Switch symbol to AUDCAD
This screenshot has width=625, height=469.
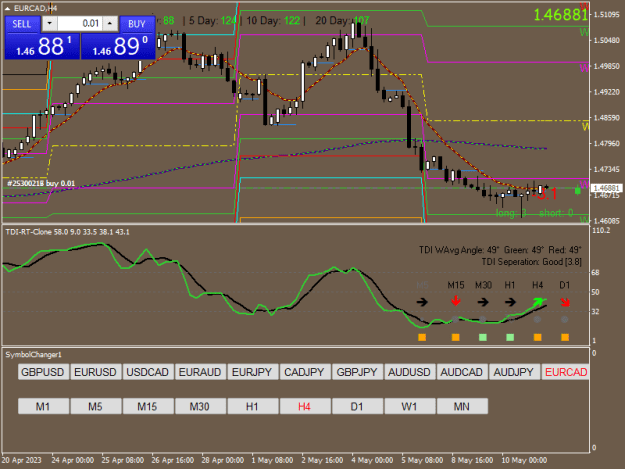[x=462, y=372]
